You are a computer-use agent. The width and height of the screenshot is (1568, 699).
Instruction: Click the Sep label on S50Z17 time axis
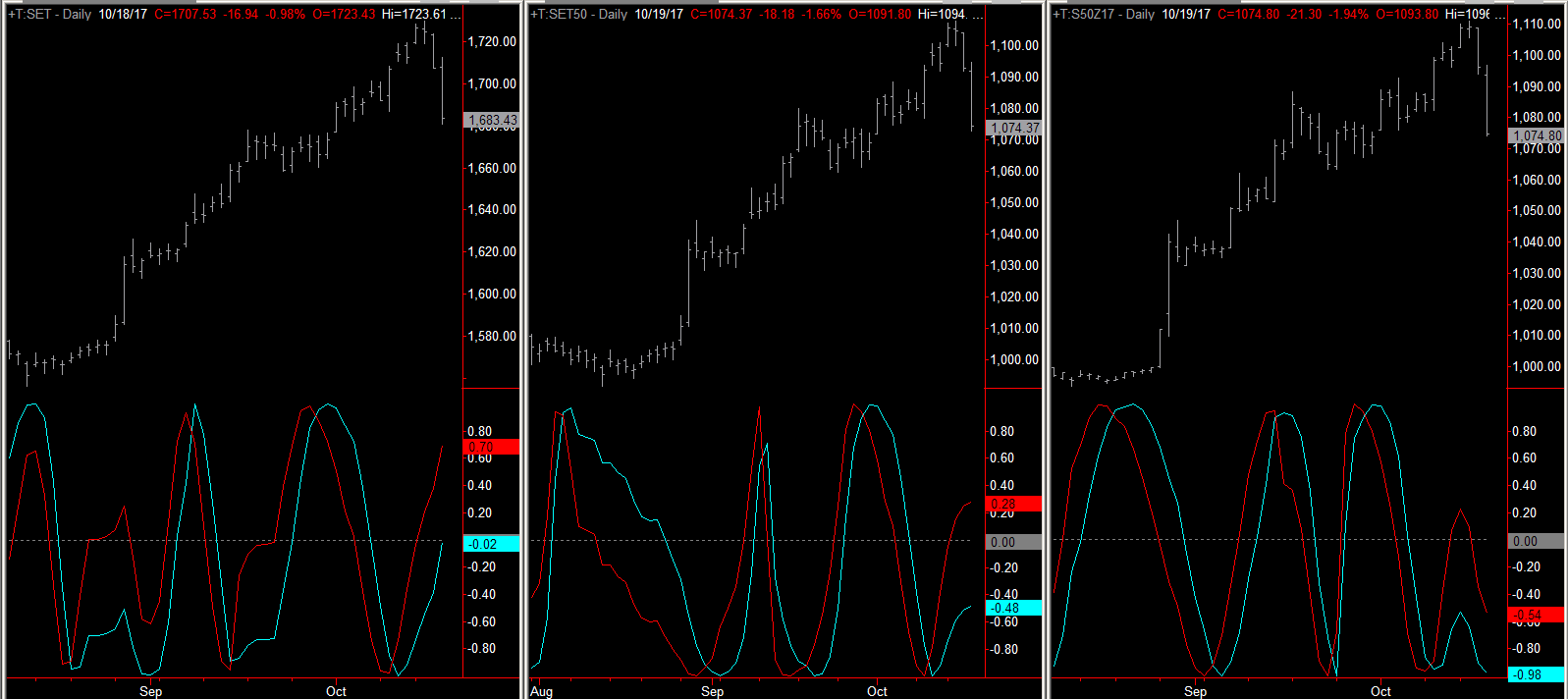click(1195, 691)
